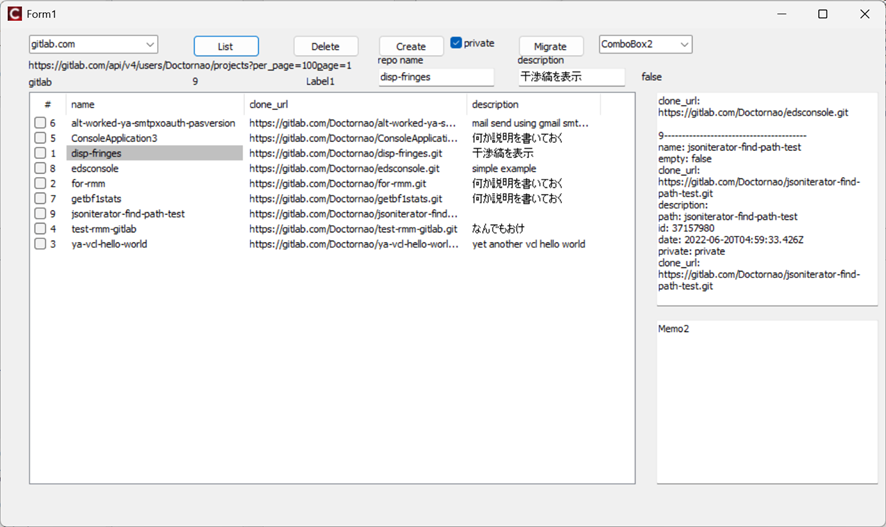Click the Delete button

pos(325,46)
